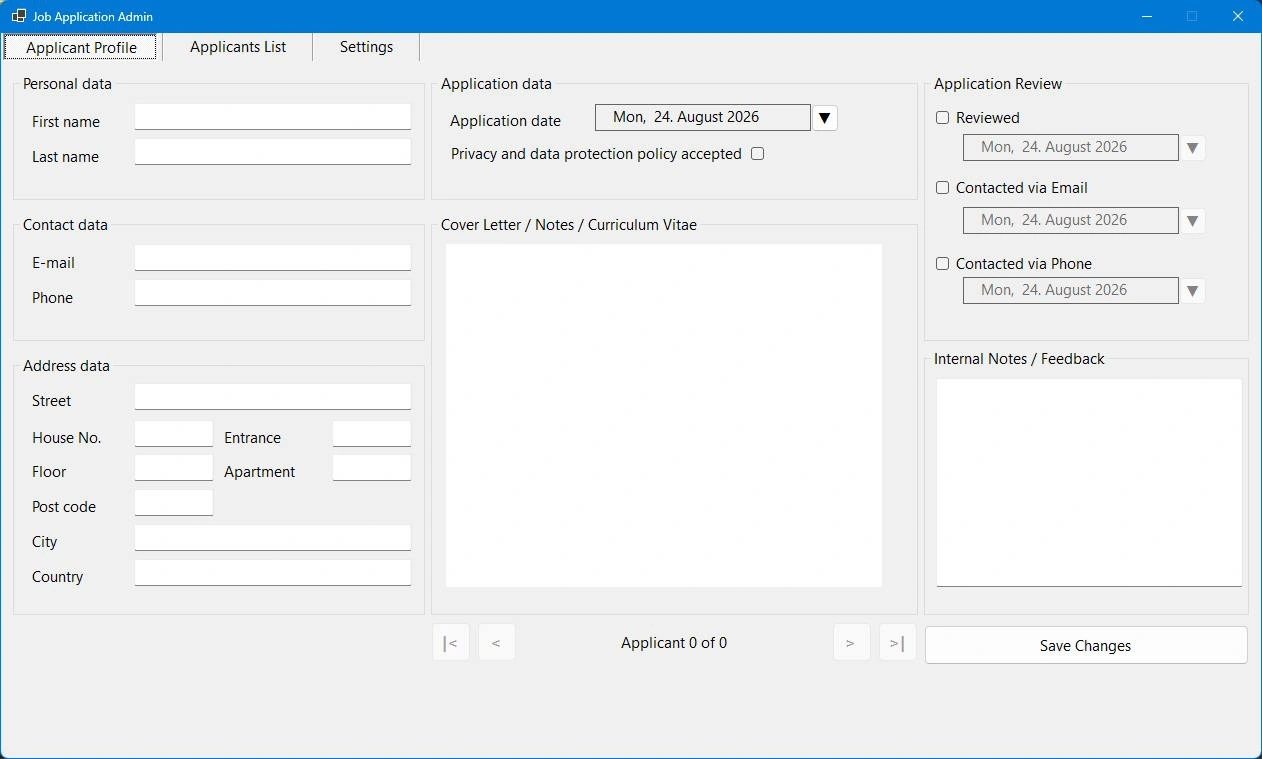Click the Entrance input field

click(372, 434)
